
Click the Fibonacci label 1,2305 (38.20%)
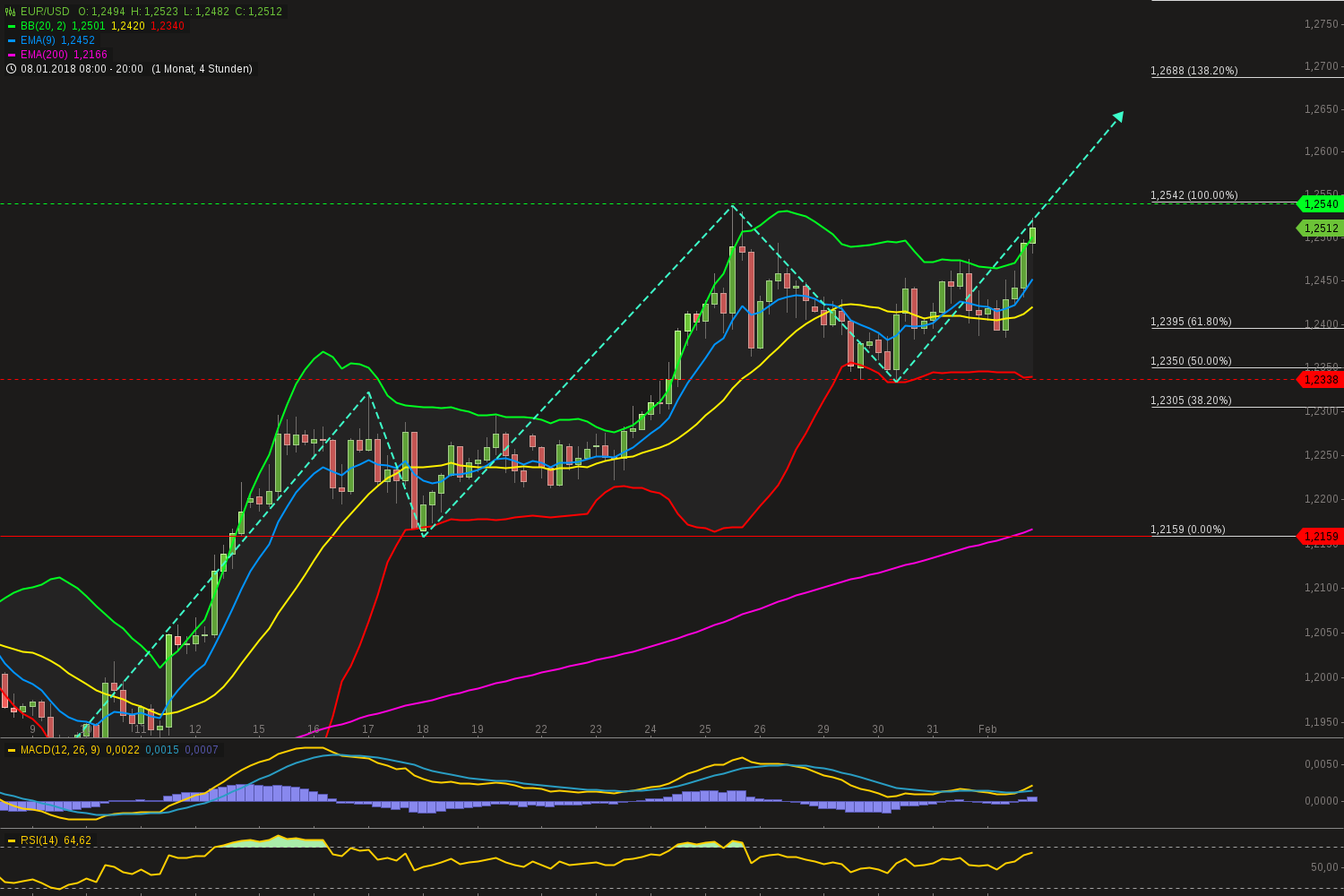pos(1192,401)
